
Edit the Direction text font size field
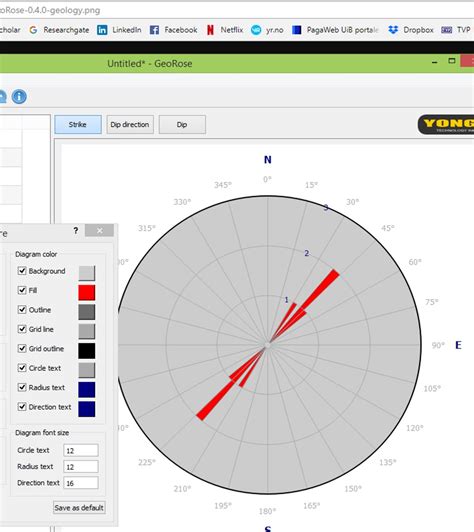(81, 483)
